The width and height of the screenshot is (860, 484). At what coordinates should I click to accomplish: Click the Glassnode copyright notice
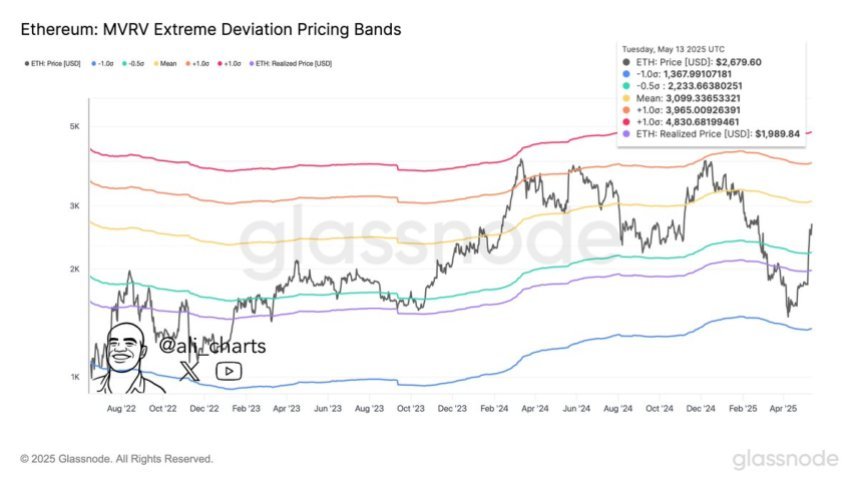coord(116,459)
